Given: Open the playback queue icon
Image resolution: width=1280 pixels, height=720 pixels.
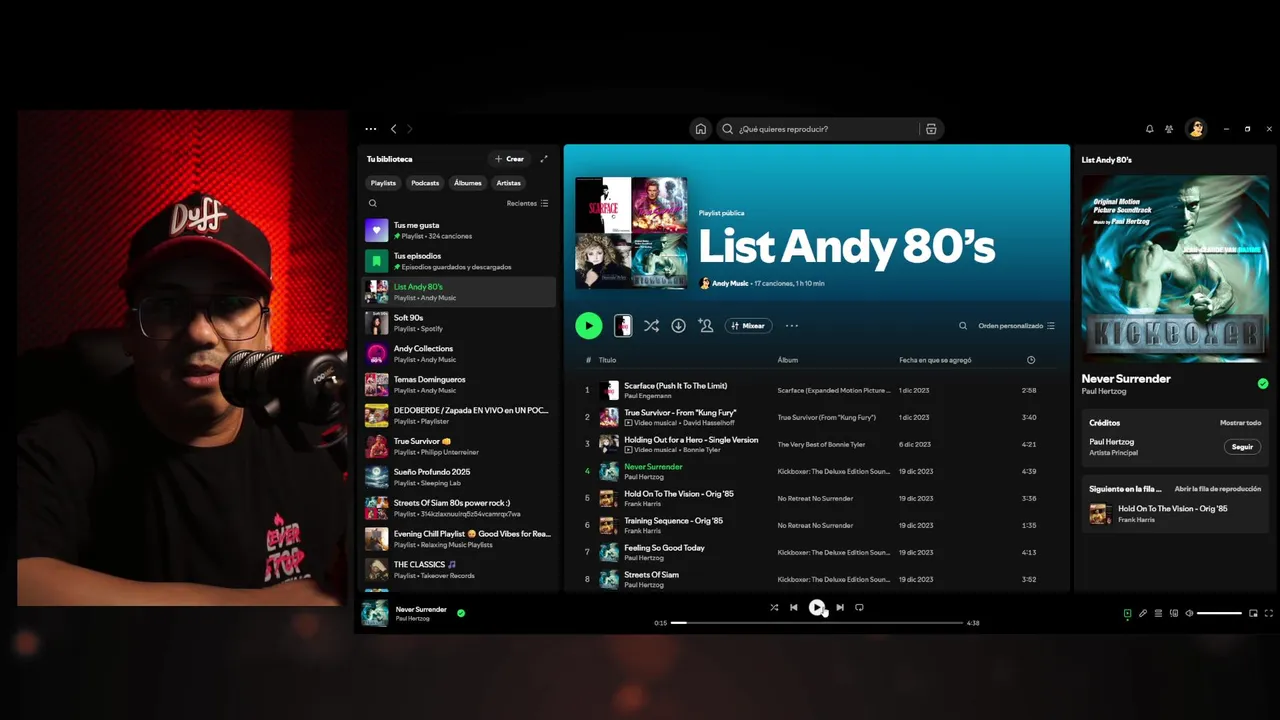Looking at the screenshot, I should click(x=1158, y=613).
